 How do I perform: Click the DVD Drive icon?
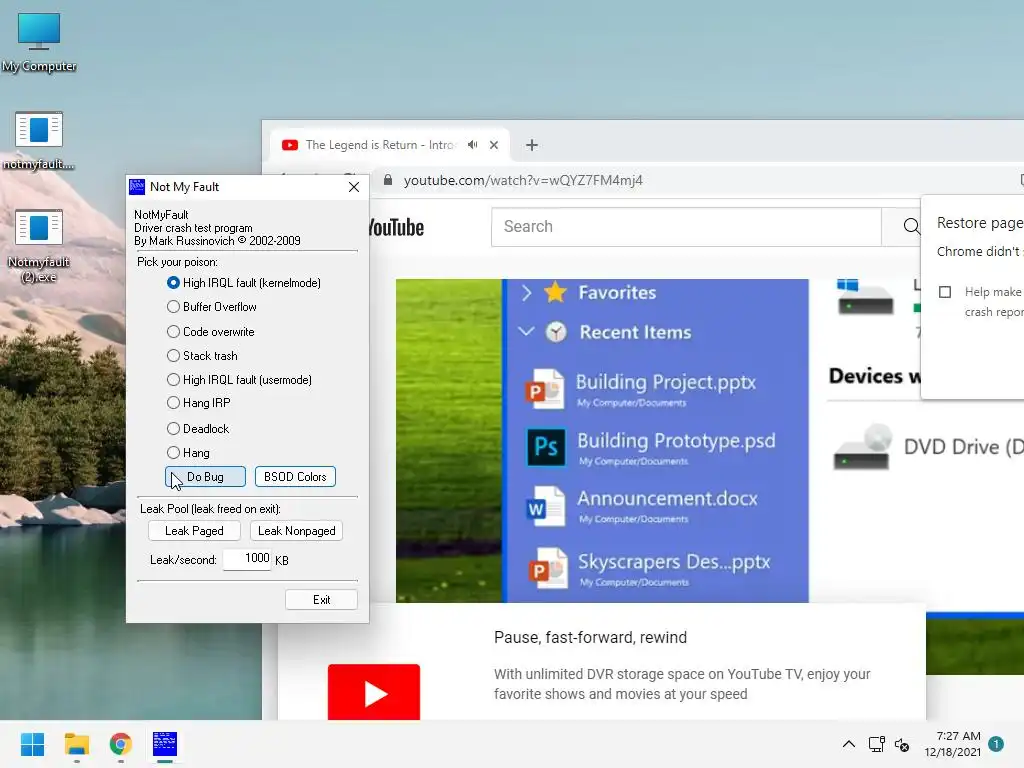(x=862, y=447)
